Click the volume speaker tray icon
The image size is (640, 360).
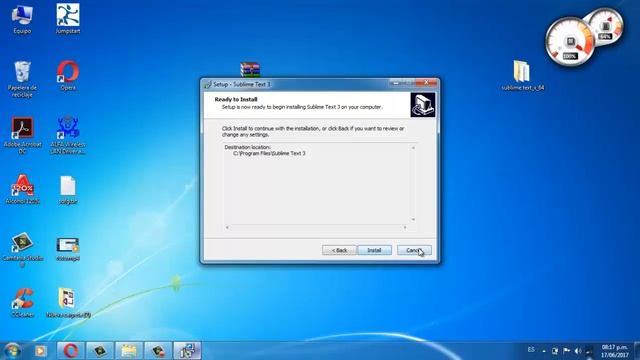pos(578,351)
